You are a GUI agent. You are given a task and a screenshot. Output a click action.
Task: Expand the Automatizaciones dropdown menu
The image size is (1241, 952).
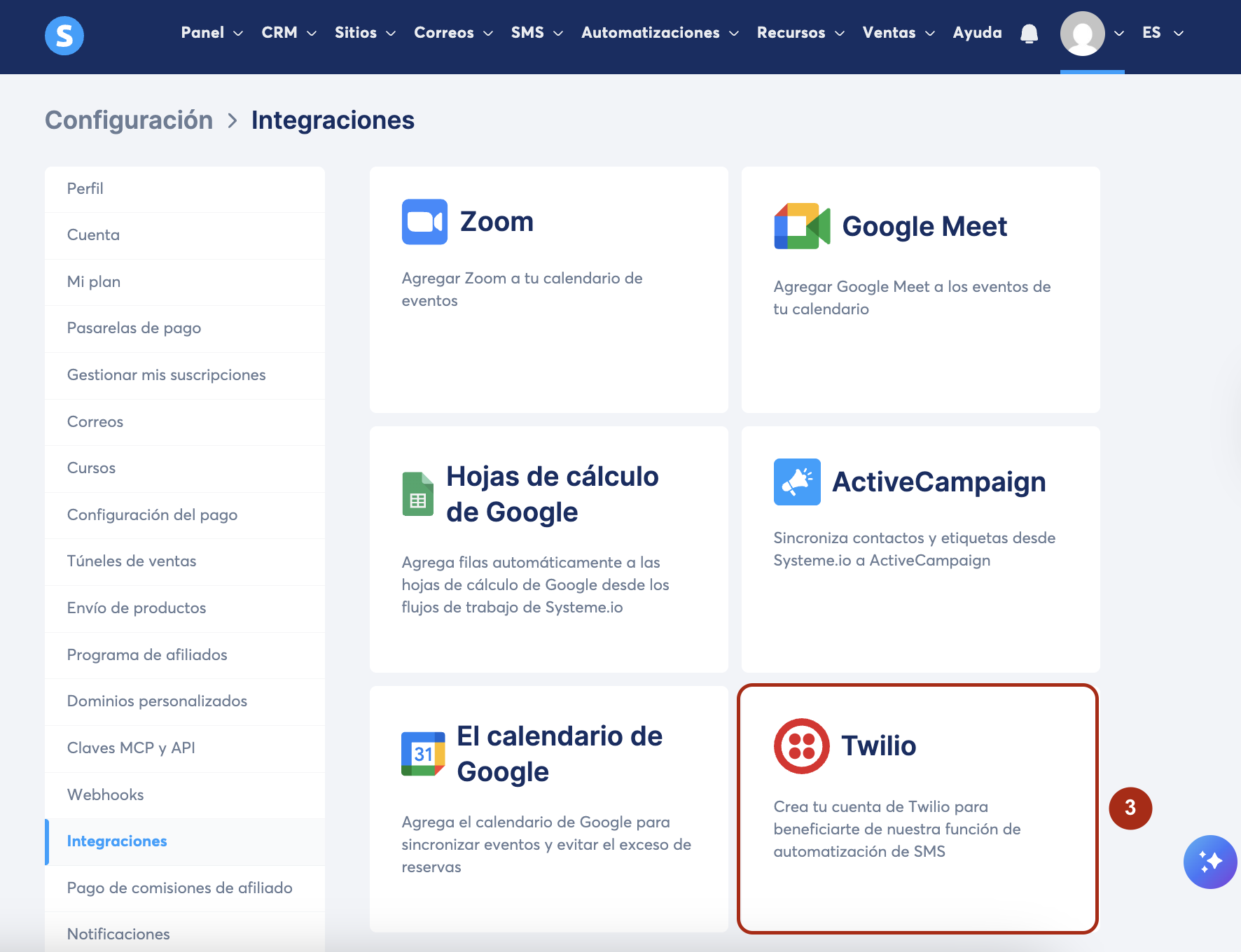pyautogui.click(x=660, y=33)
